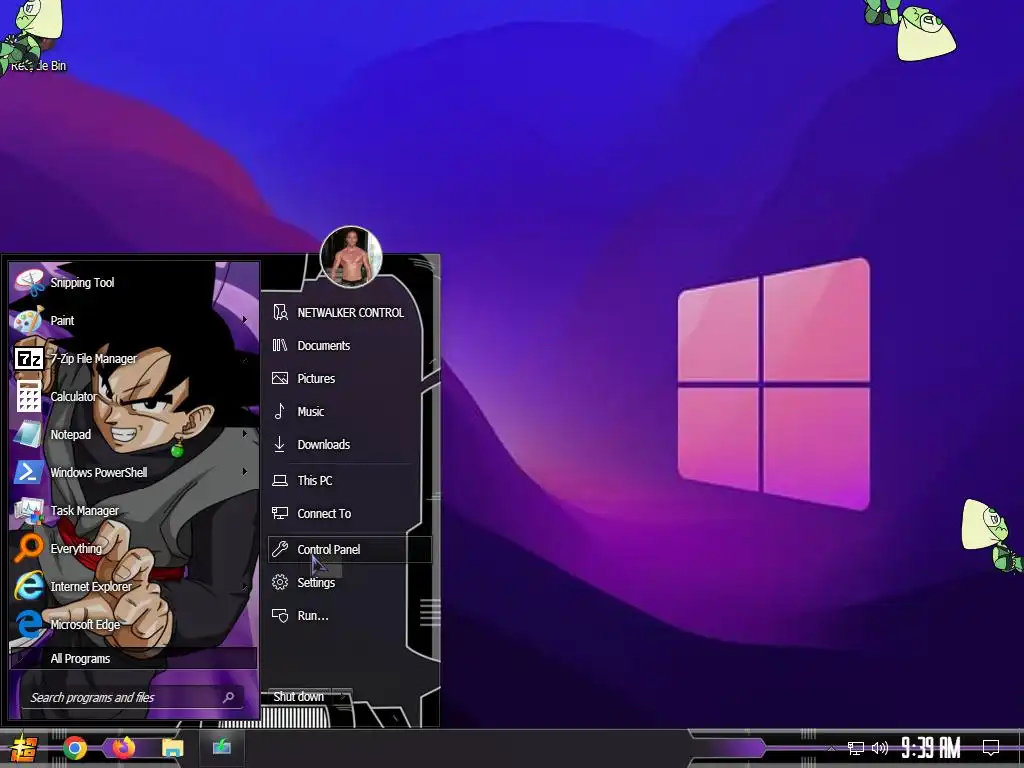Click the NETWALKER CONTROL user icon
The image size is (1024, 768).
click(x=280, y=312)
